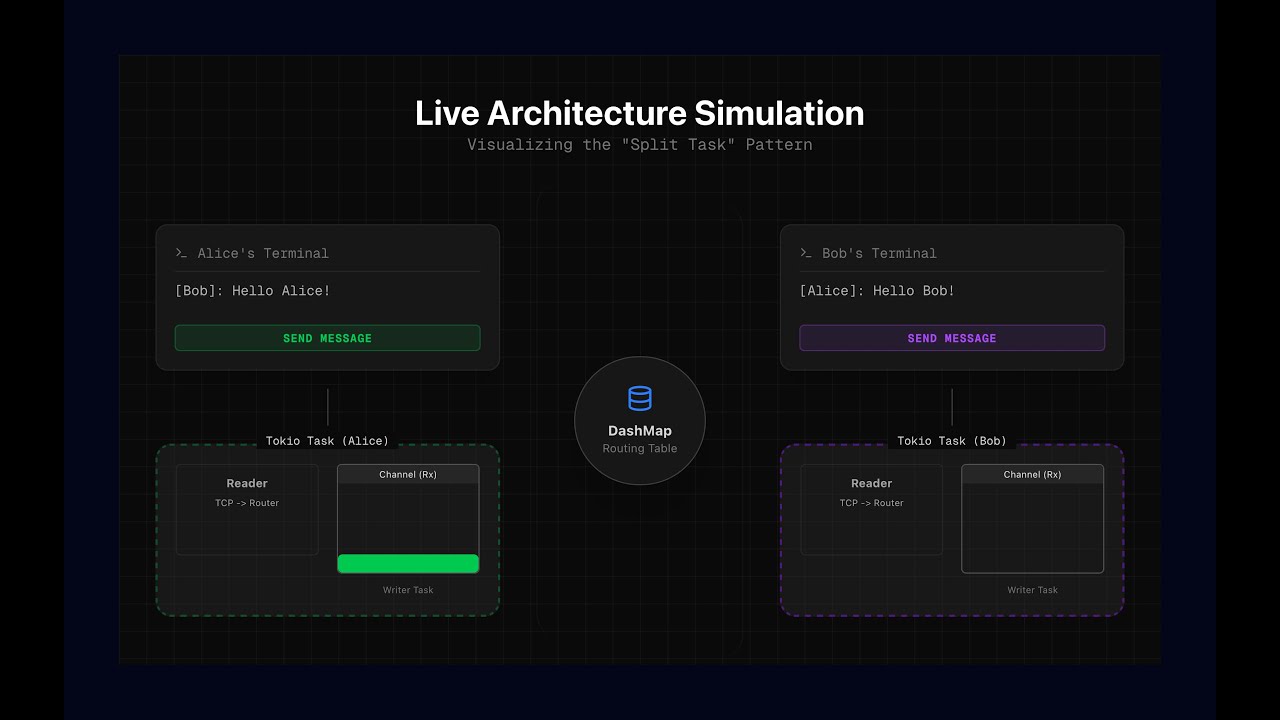Click "TCP -> Router" in Alice's Reader
This screenshot has width=1280, height=720.
click(247, 503)
